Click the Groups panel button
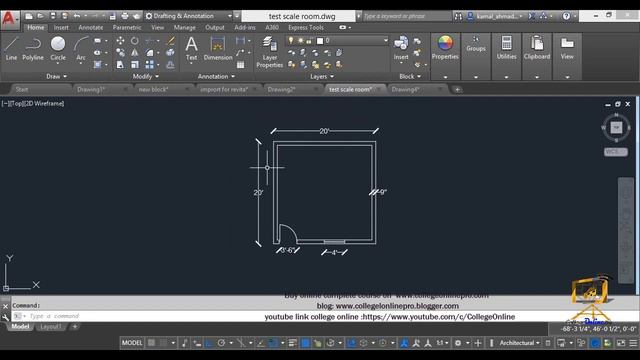 476,44
